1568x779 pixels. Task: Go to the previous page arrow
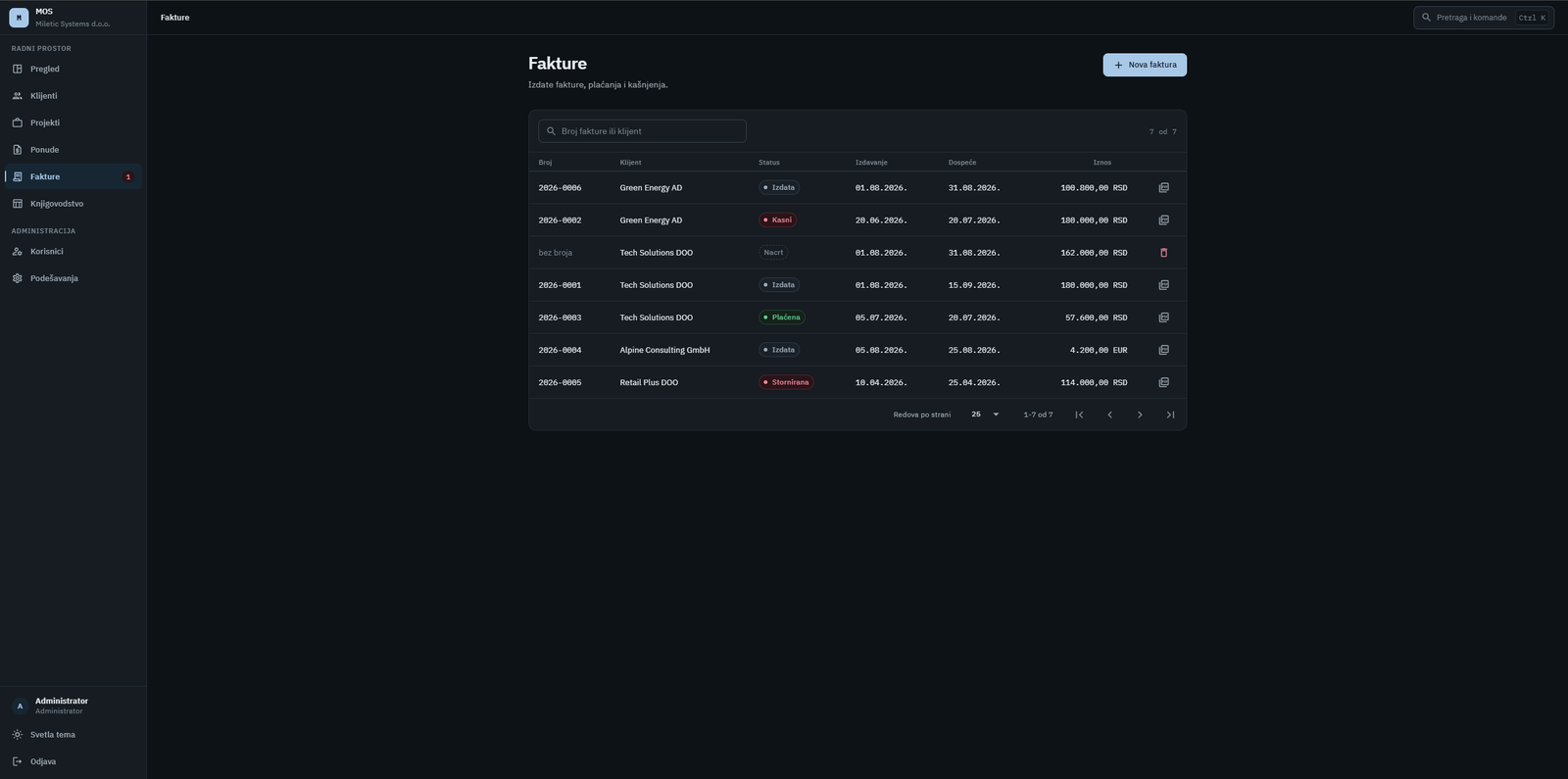[x=1109, y=414]
